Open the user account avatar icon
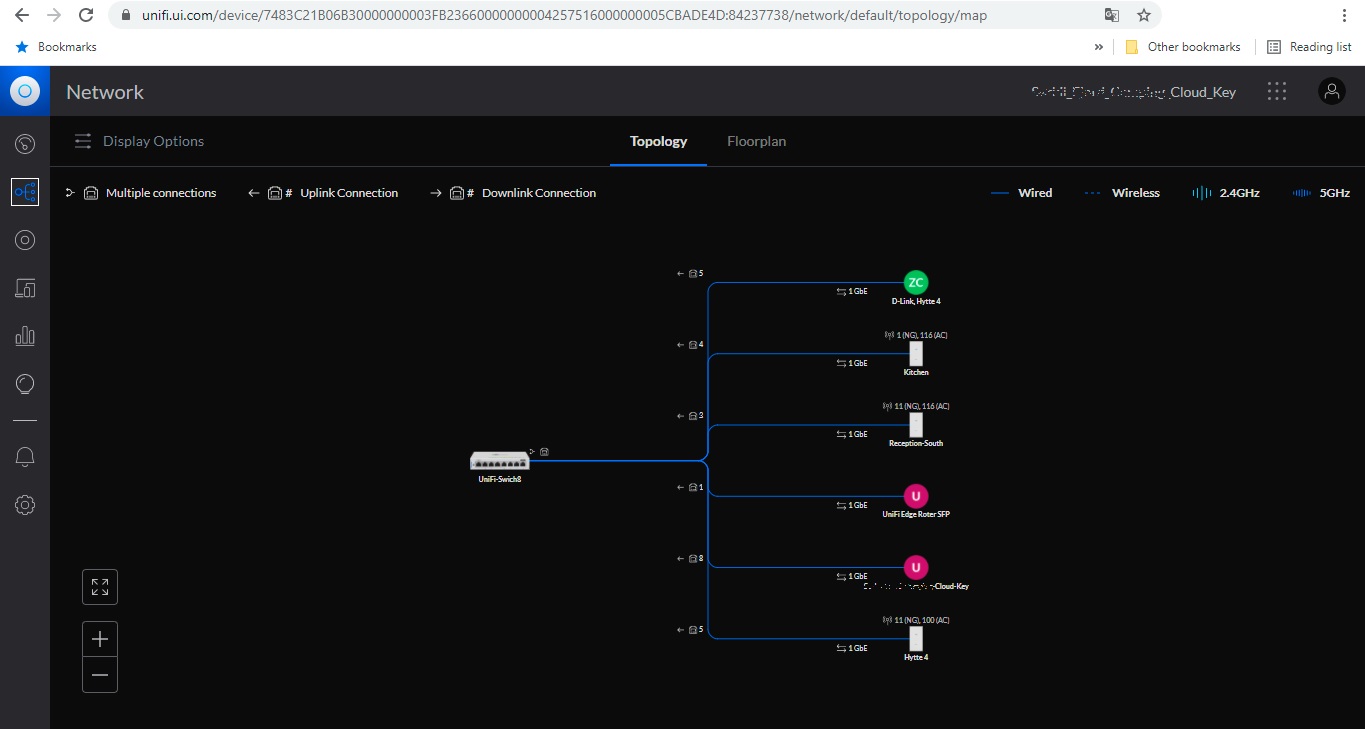Viewport: 1365px width, 729px height. [x=1332, y=92]
